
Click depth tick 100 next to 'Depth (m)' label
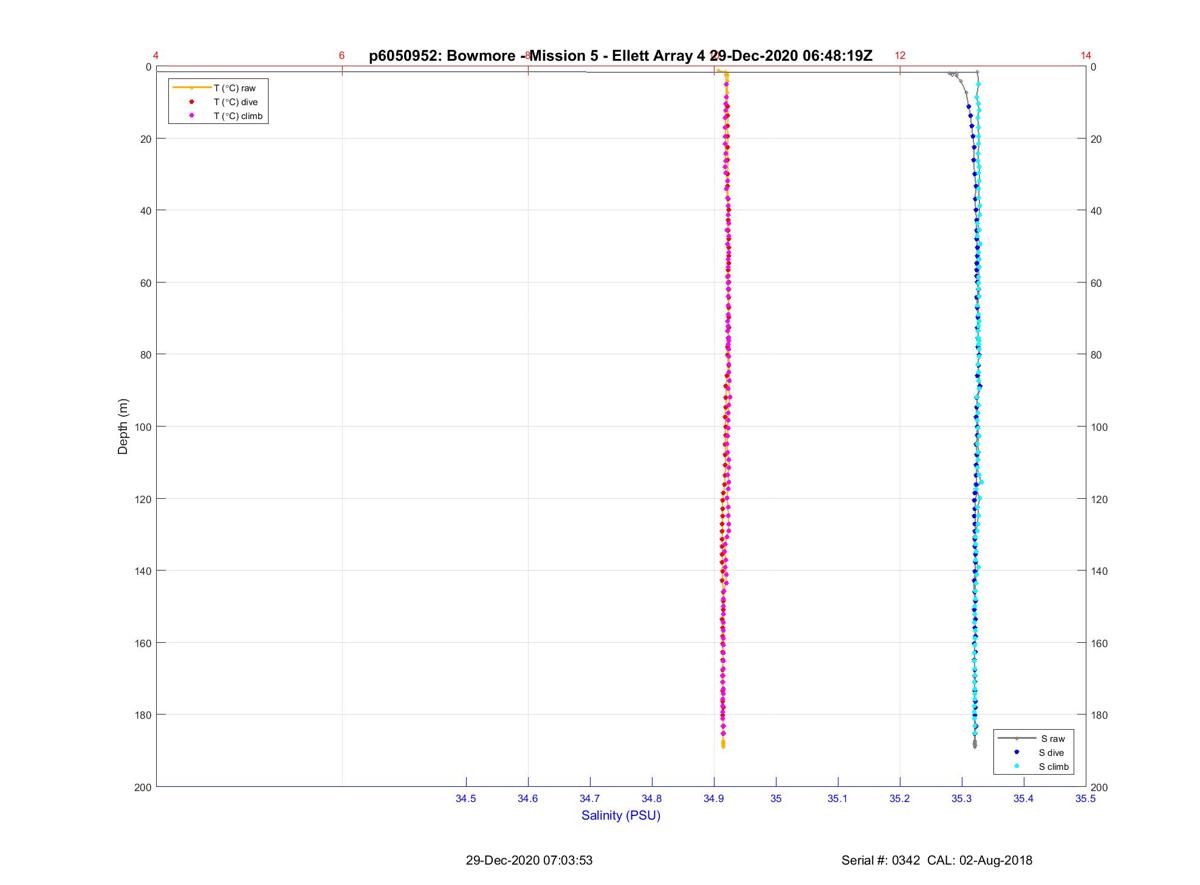point(142,427)
